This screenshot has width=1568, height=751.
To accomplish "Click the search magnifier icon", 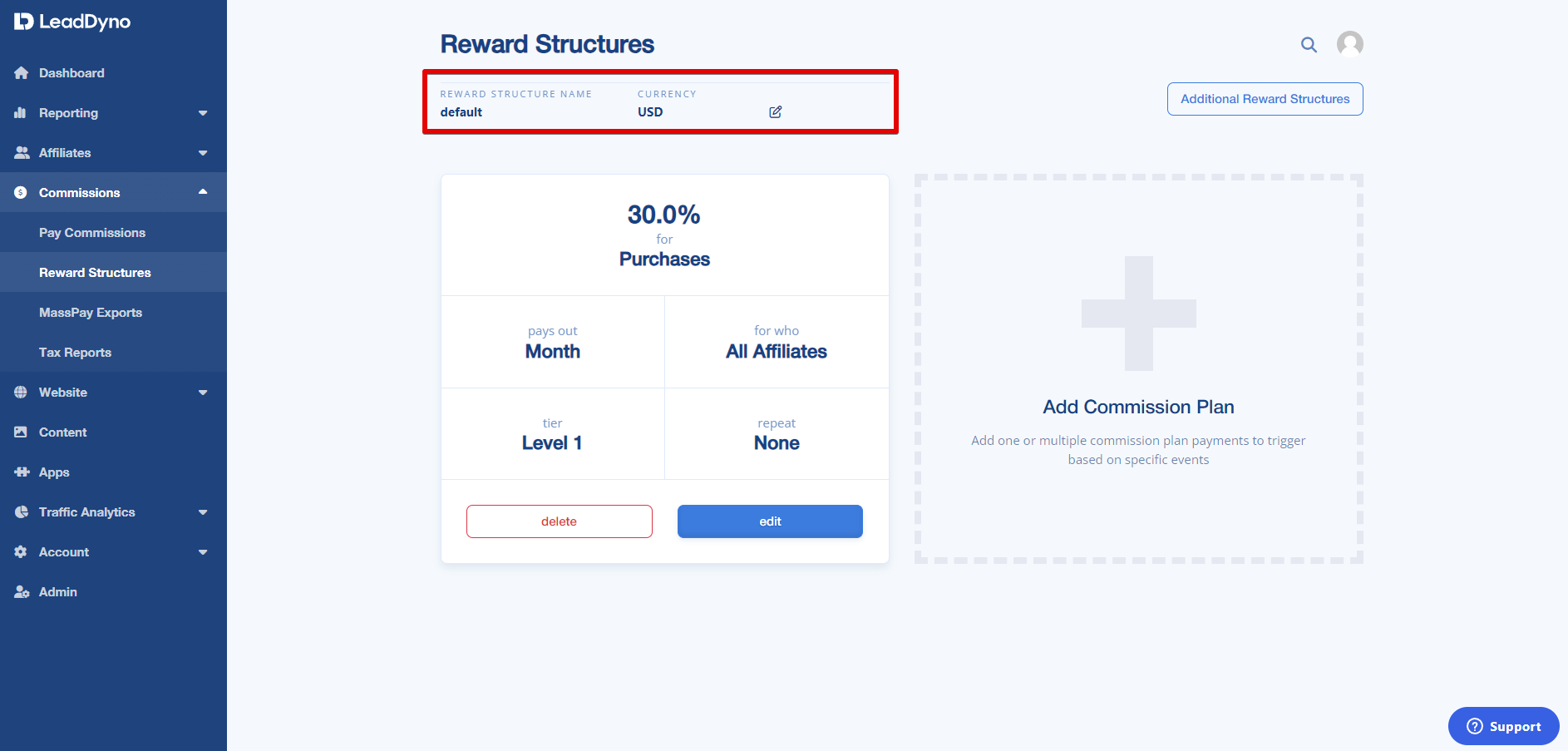I will pos(1309,45).
